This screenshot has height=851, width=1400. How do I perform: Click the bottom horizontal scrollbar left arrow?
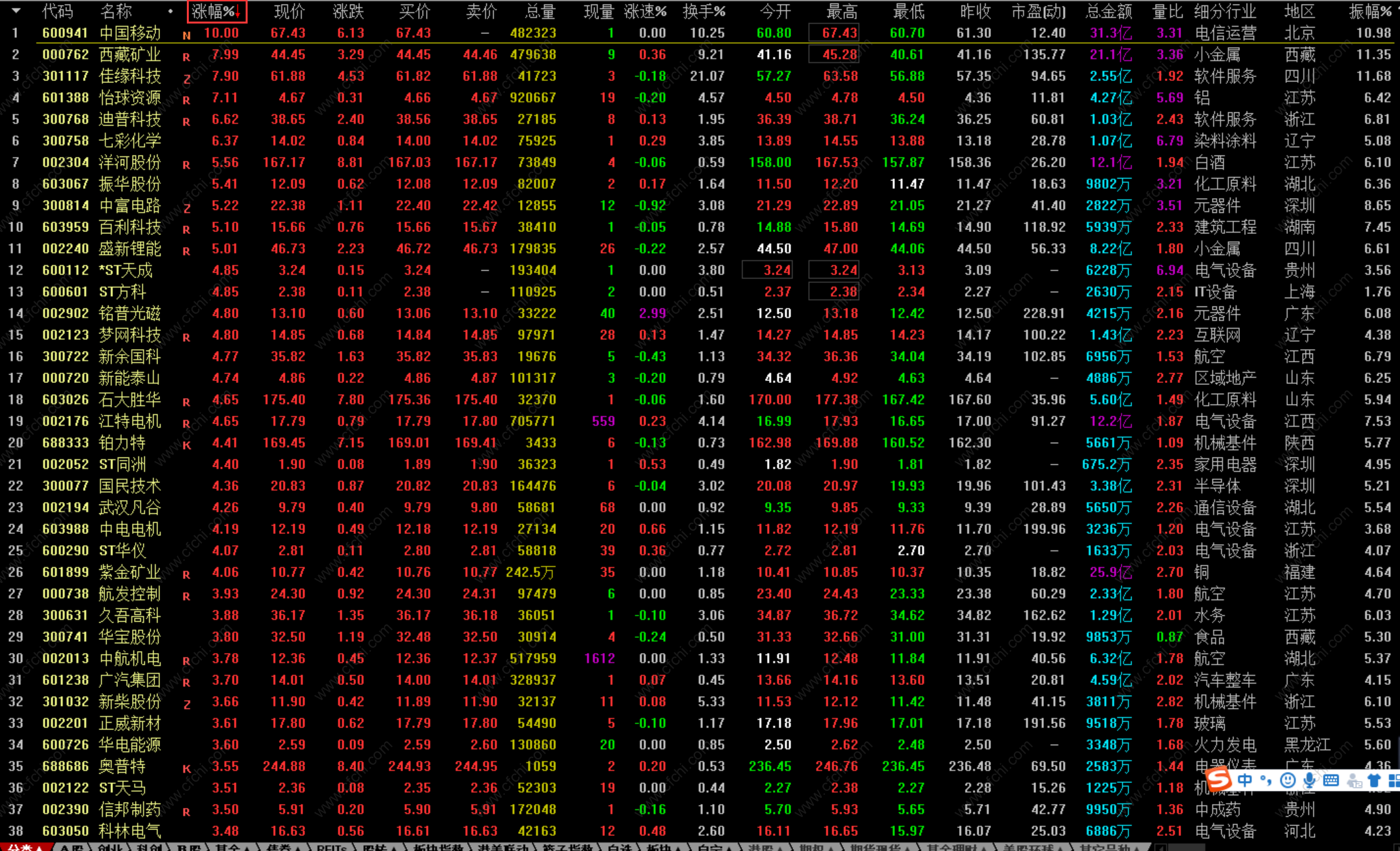1160,847
